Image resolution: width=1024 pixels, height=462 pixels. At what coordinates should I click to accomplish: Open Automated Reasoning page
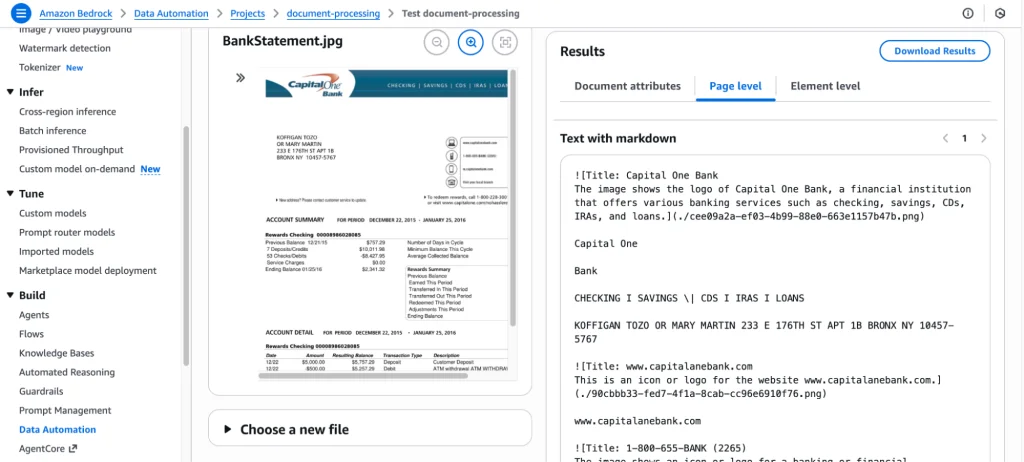click(67, 372)
